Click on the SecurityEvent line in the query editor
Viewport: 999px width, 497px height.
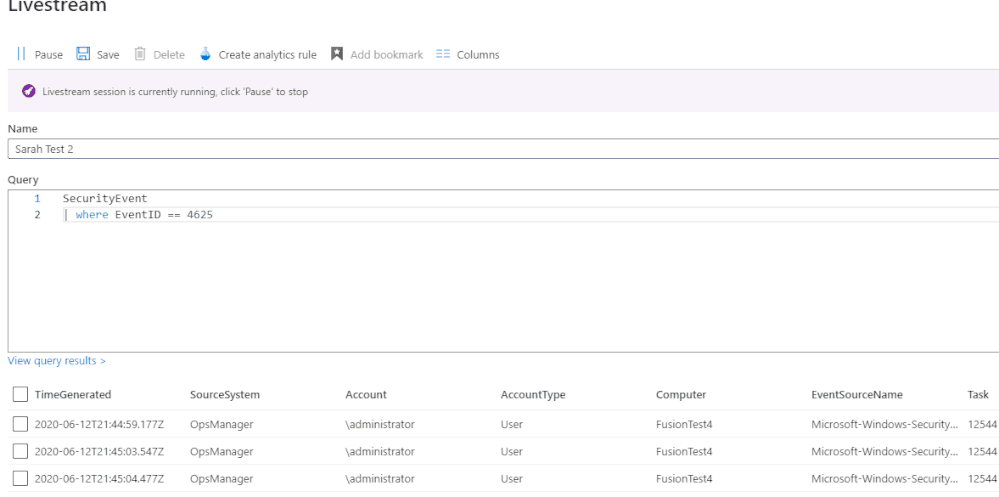pyautogui.click(x=105, y=199)
